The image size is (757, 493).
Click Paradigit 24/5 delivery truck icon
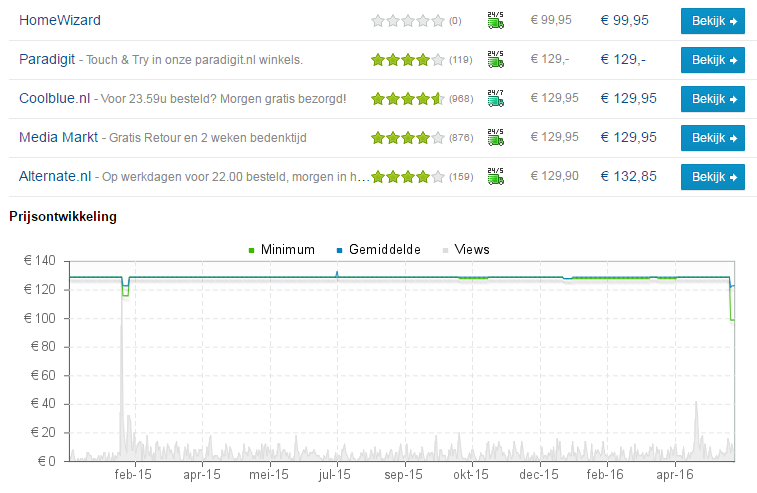pos(495,59)
